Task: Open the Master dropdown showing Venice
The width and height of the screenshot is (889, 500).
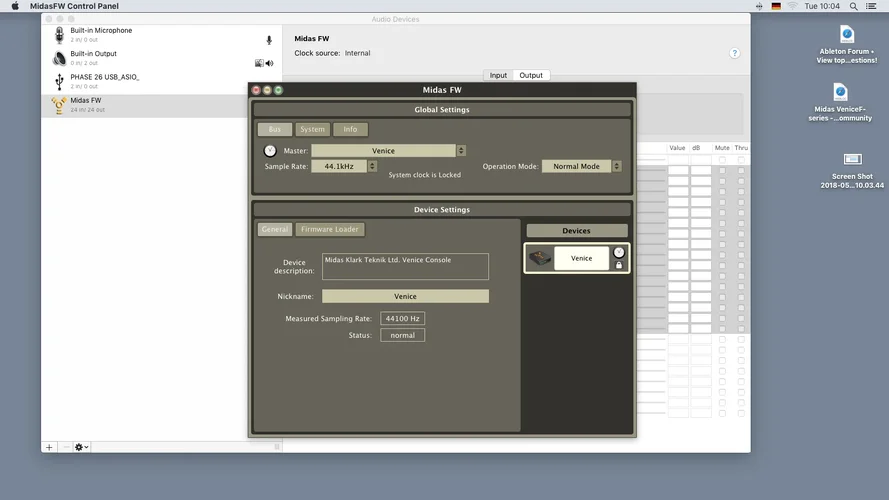Action: tap(383, 151)
